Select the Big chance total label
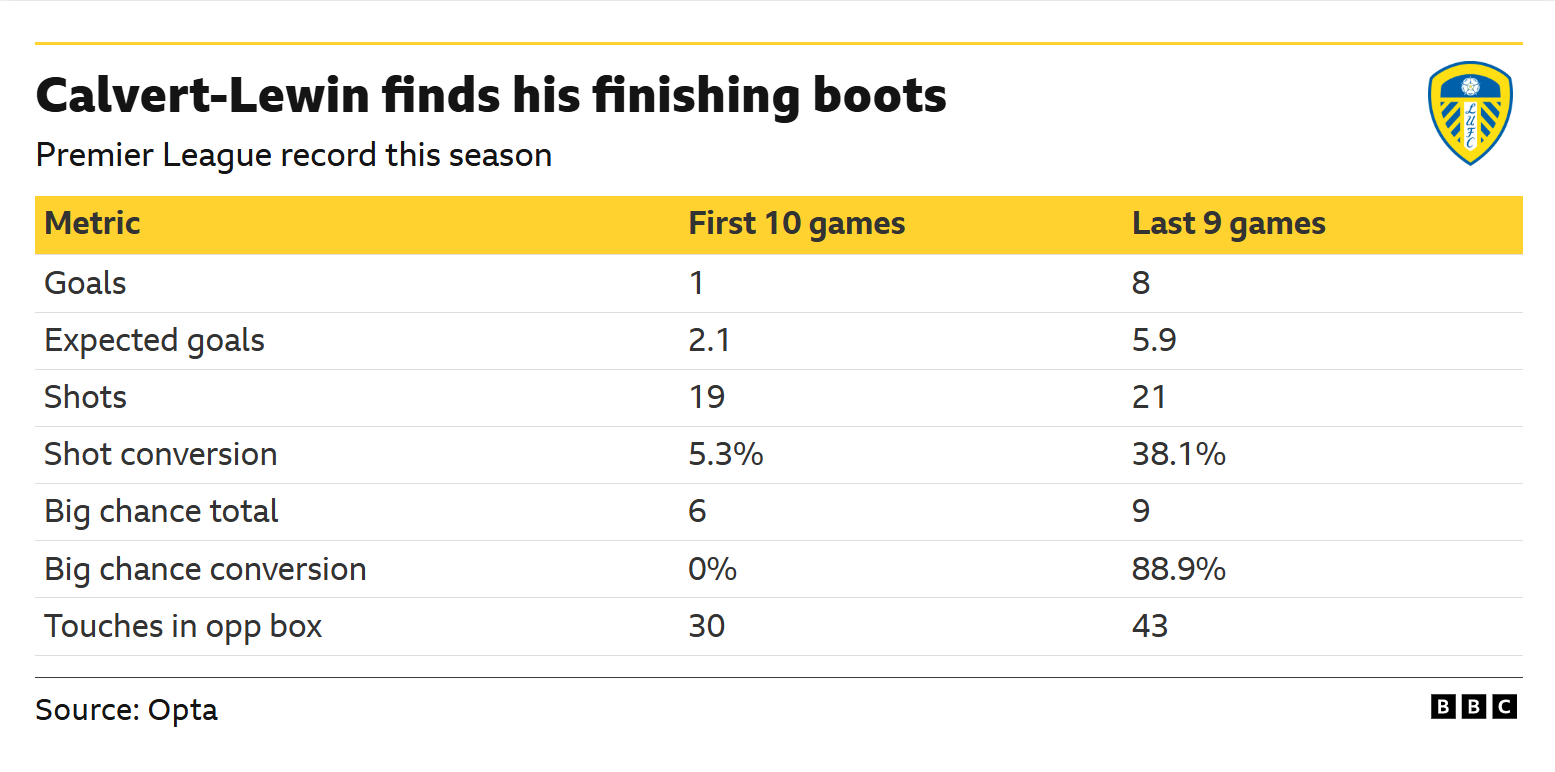Screen dimensions: 1555x772 click(162, 512)
